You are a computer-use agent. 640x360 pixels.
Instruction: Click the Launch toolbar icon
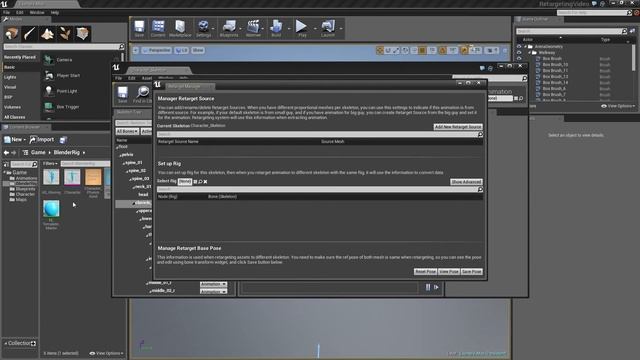coord(328,28)
